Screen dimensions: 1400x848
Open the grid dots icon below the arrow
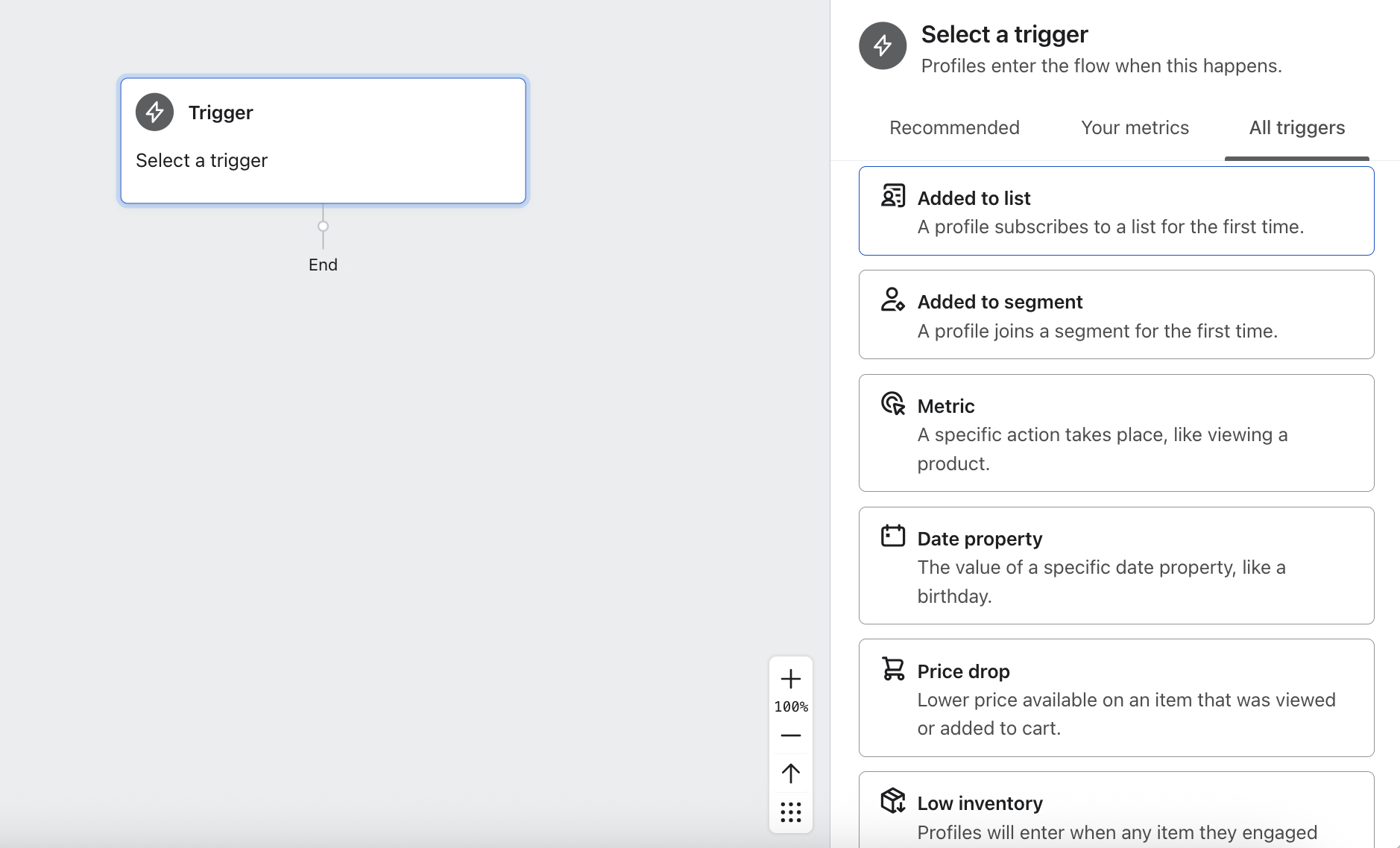click(790, 812)
